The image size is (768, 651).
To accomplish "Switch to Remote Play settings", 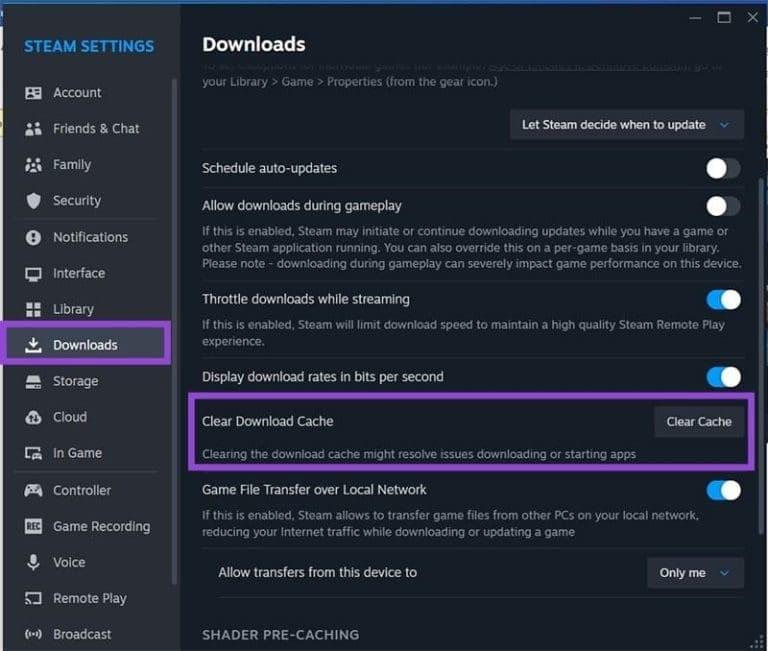I will [x=89, y=598].
